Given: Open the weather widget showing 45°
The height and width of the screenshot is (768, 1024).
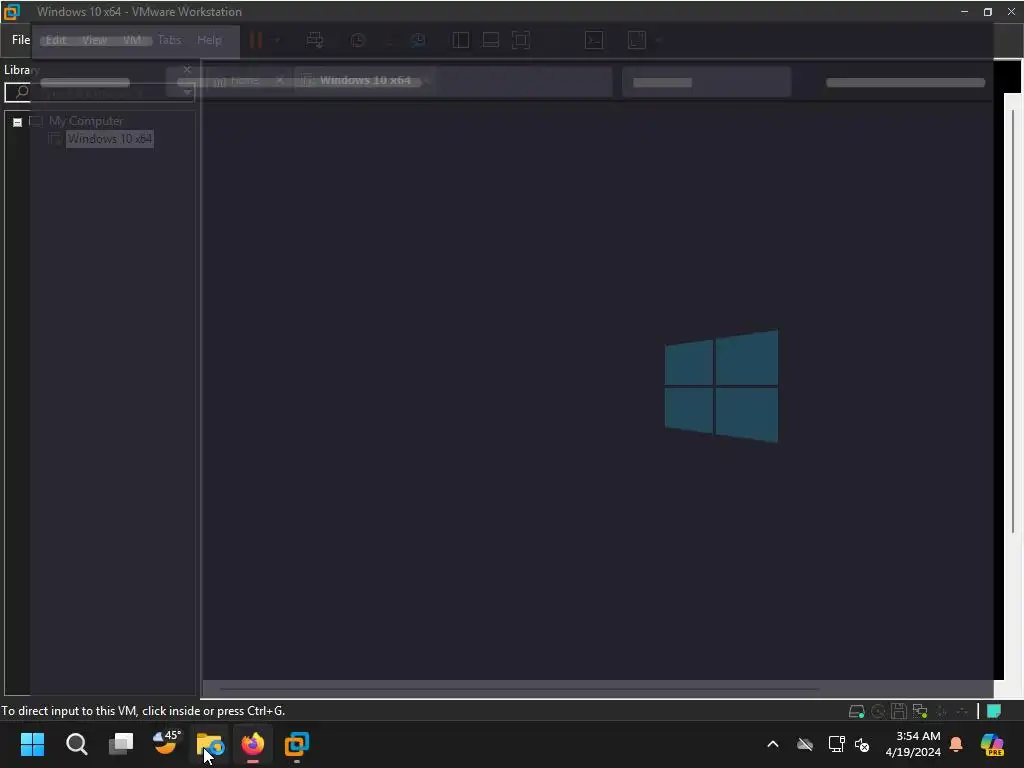Looking at the screenshot, I should click(x=166, y=743).
